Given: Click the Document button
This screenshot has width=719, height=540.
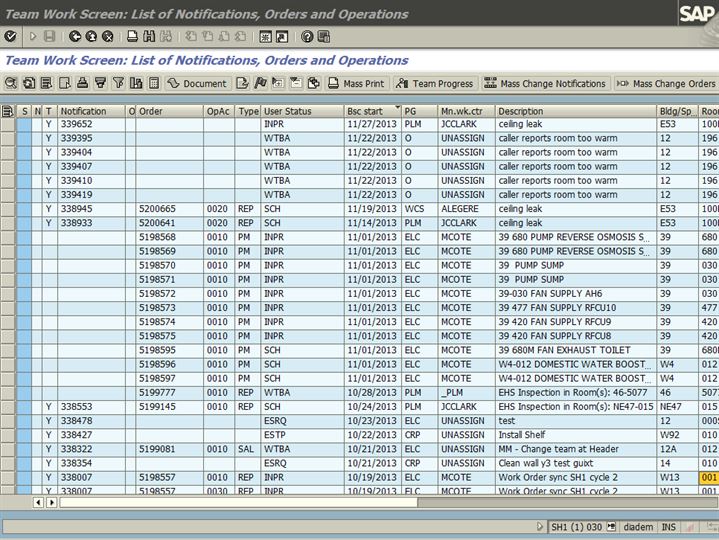Looking at the screenshot, I should [x=197, y=83].
